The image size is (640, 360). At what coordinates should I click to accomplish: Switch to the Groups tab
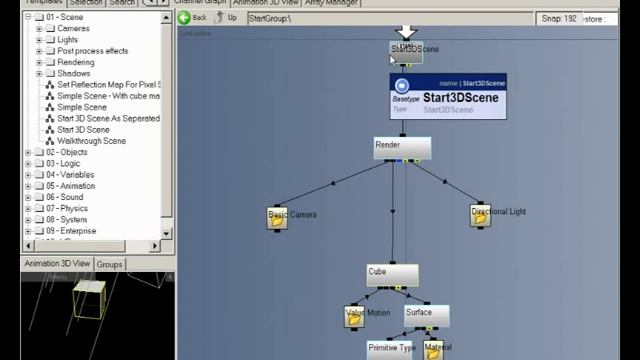click(x=109, y=264)
